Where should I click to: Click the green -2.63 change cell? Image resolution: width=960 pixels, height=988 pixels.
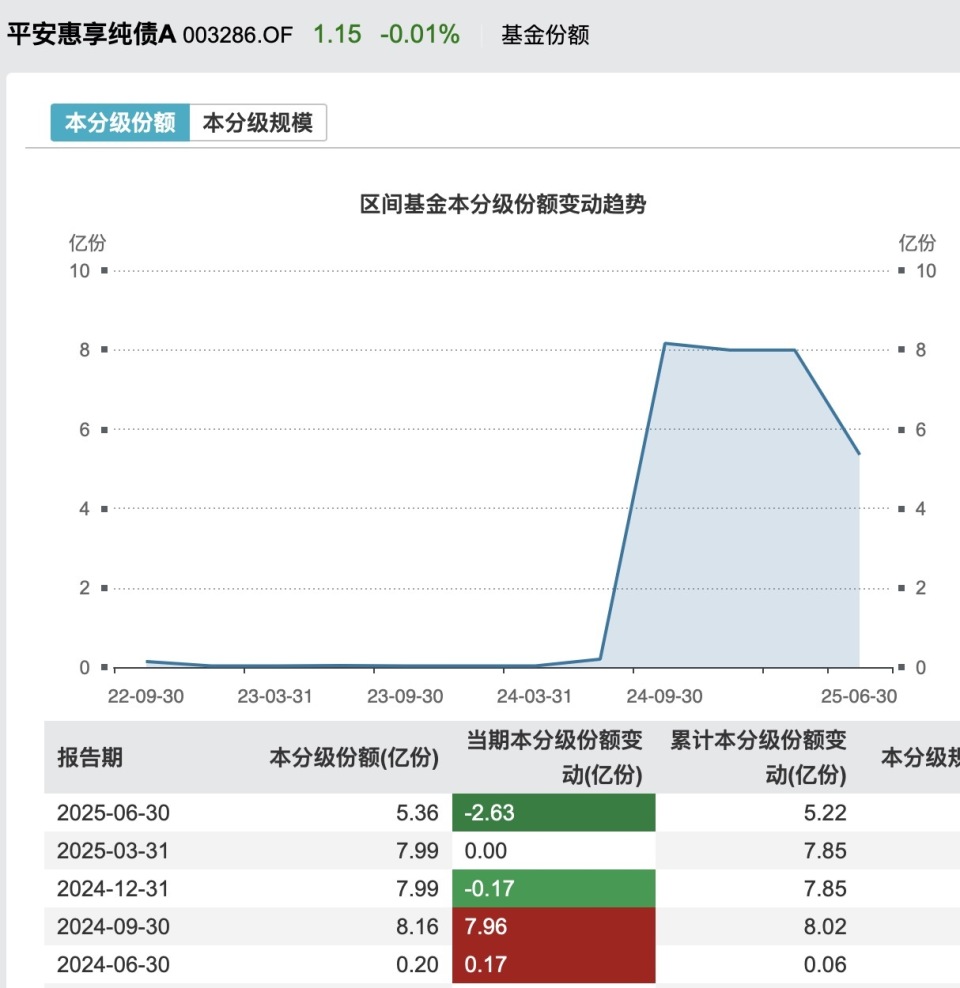tap(555, 812)
